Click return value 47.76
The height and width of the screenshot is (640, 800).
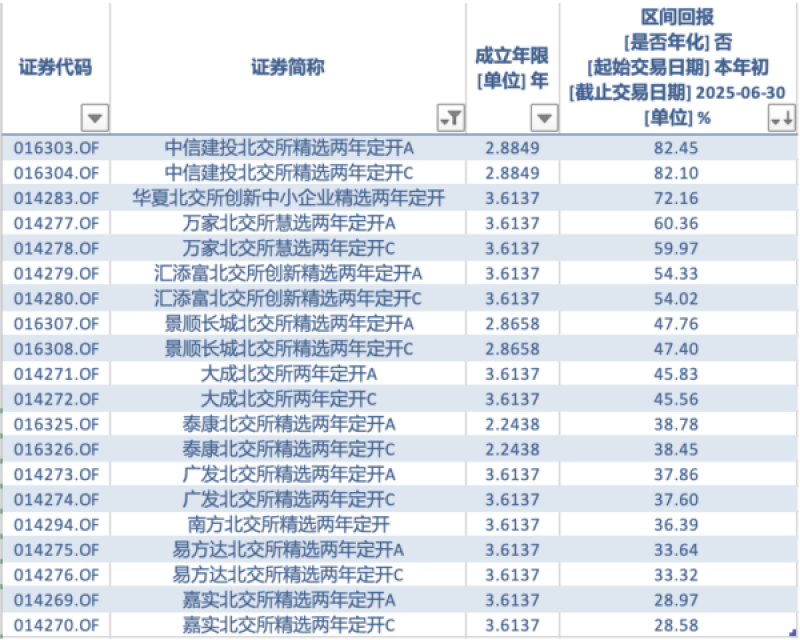(676, 324)
